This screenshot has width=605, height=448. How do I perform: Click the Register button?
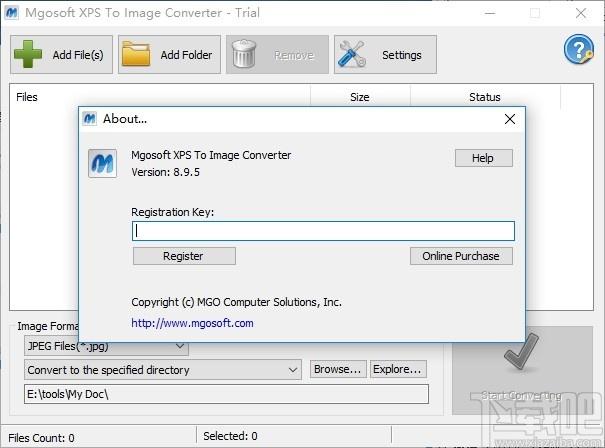(184, 256)
